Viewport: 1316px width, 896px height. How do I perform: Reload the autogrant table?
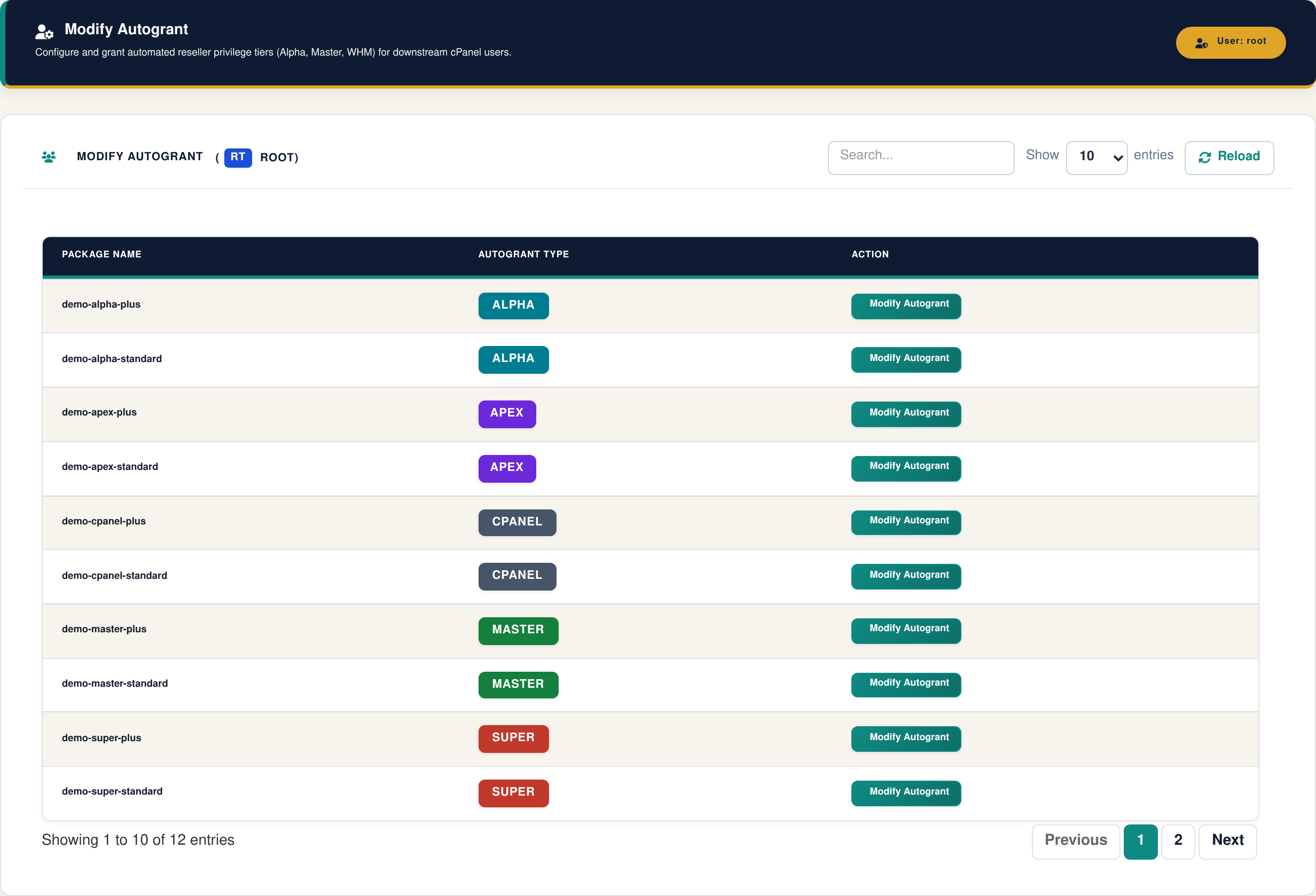click(1229, 158)
